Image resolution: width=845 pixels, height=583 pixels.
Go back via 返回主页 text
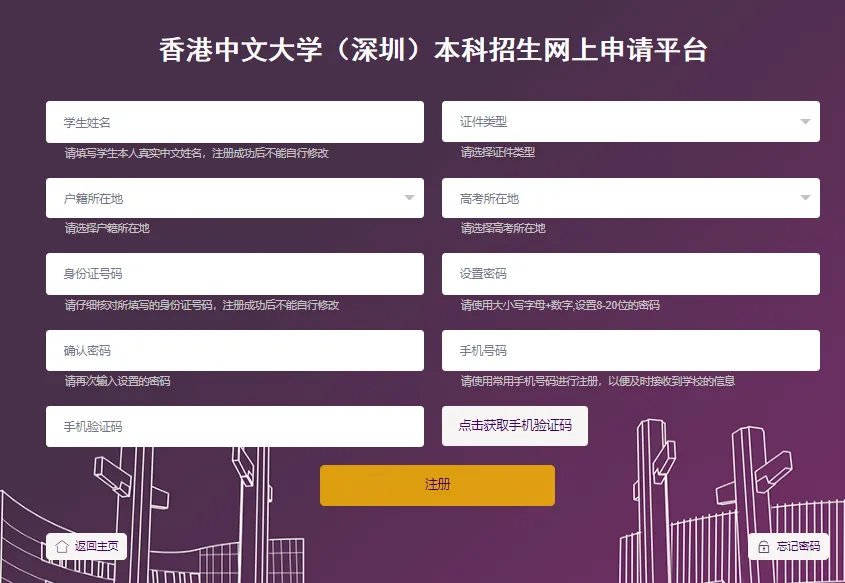tap(96, 546)
